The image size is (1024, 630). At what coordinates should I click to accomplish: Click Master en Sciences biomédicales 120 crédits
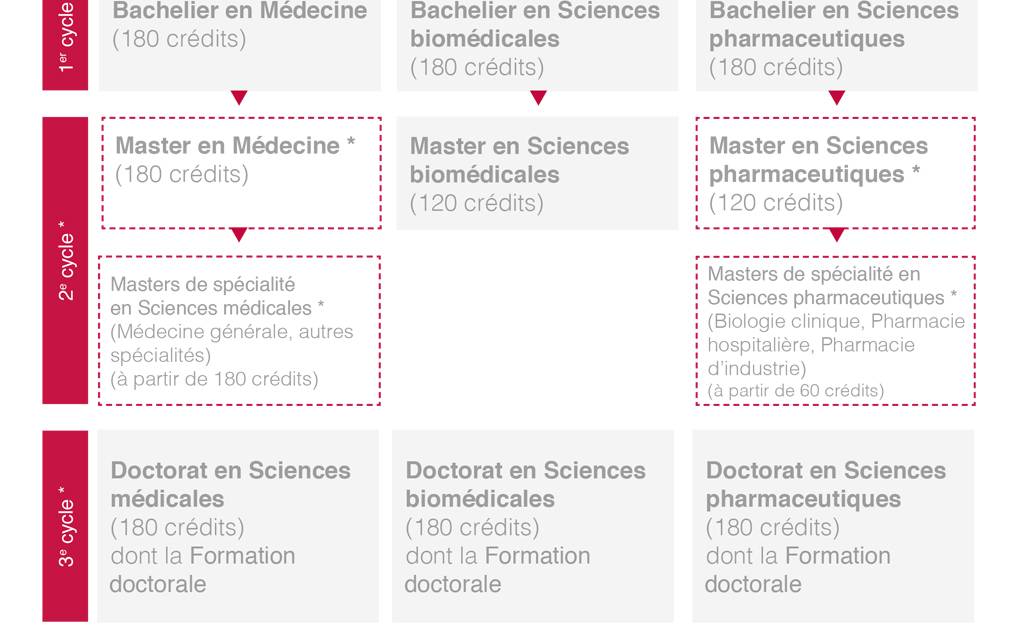click(x=537, y=174)
